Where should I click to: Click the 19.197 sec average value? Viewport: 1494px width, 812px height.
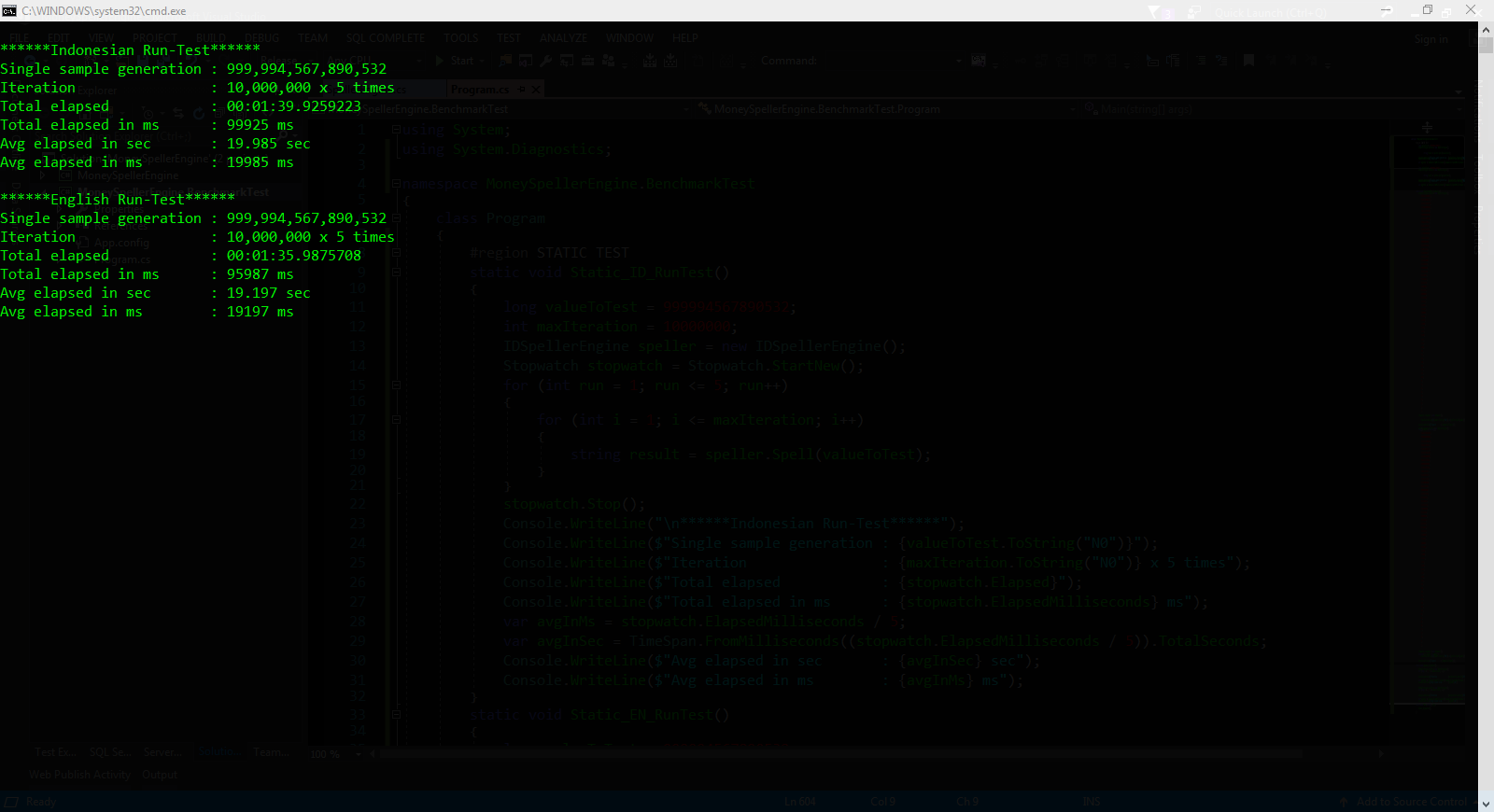point(269,293)
